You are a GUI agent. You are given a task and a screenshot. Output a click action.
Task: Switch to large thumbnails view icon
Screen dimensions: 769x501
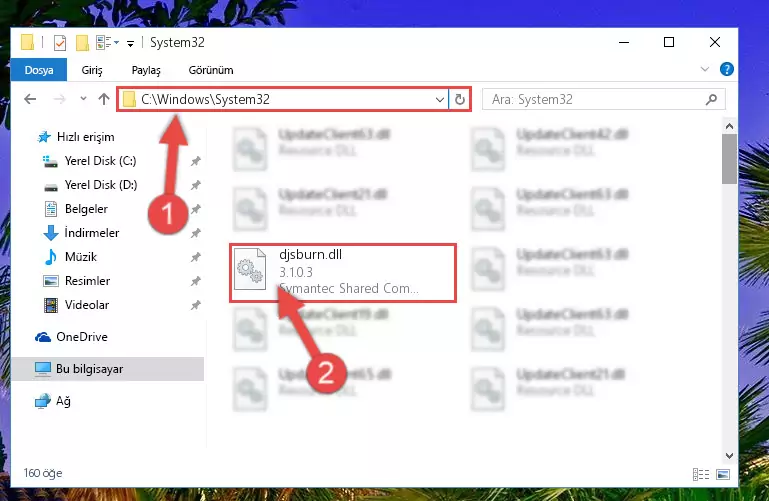tap(723, 474)
